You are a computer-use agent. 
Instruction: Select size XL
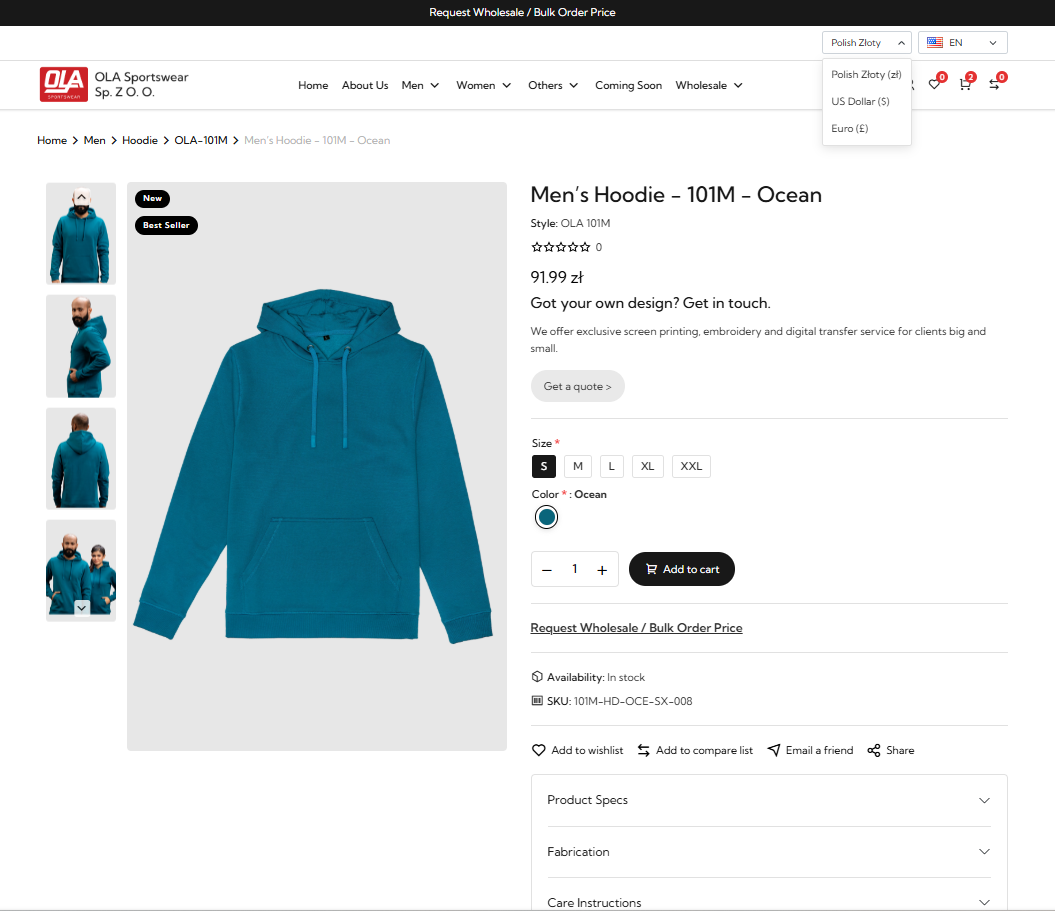pos(647,466)
